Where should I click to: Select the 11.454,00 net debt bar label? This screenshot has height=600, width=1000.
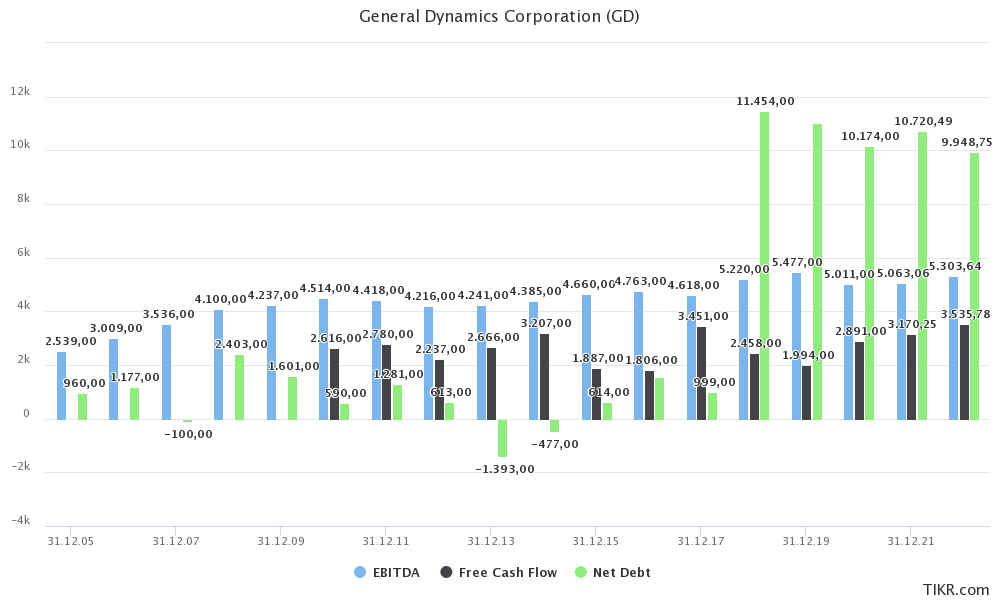click(x=765, y=101)
